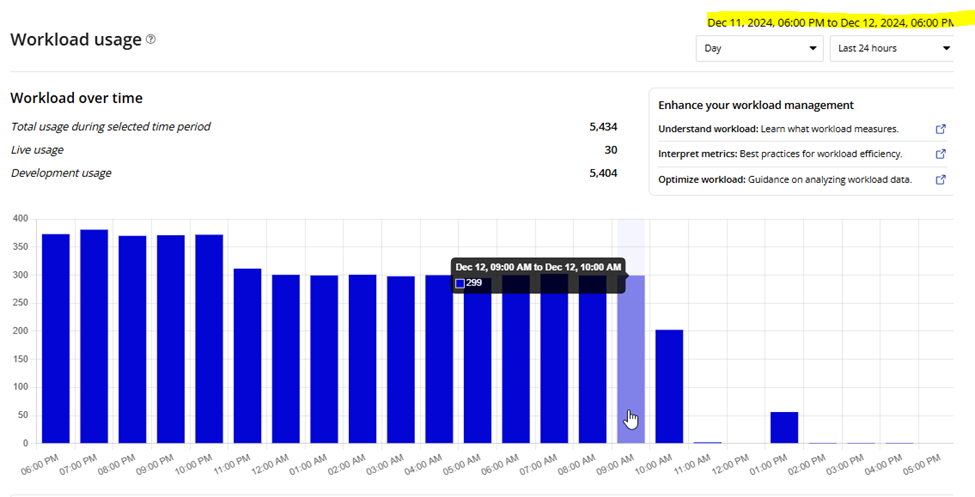Image resolution: width=975 pixels, height=497 pixels.
Task: Click the 07:00 PM bar in chart
Action: click(94, 337)
